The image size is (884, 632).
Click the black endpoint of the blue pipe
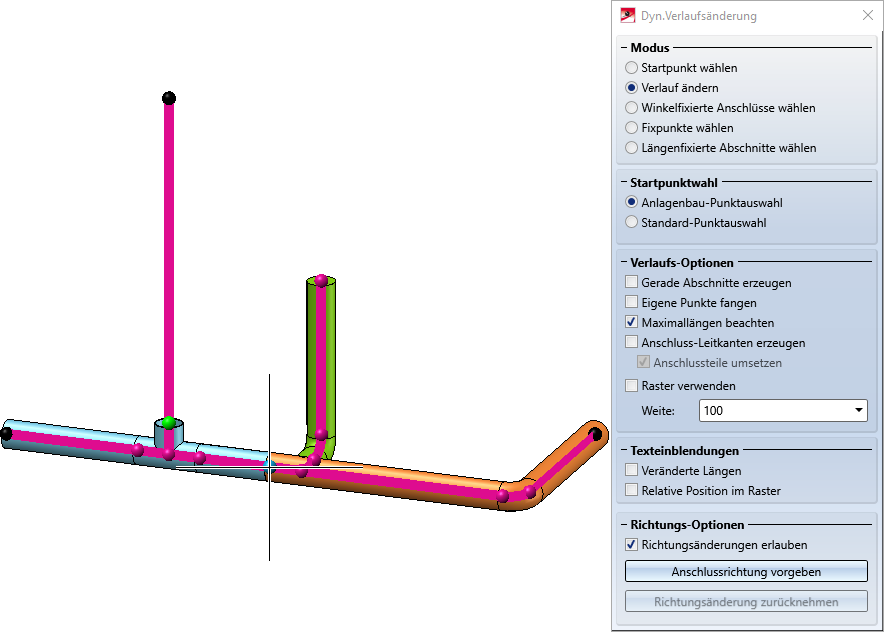6,434
